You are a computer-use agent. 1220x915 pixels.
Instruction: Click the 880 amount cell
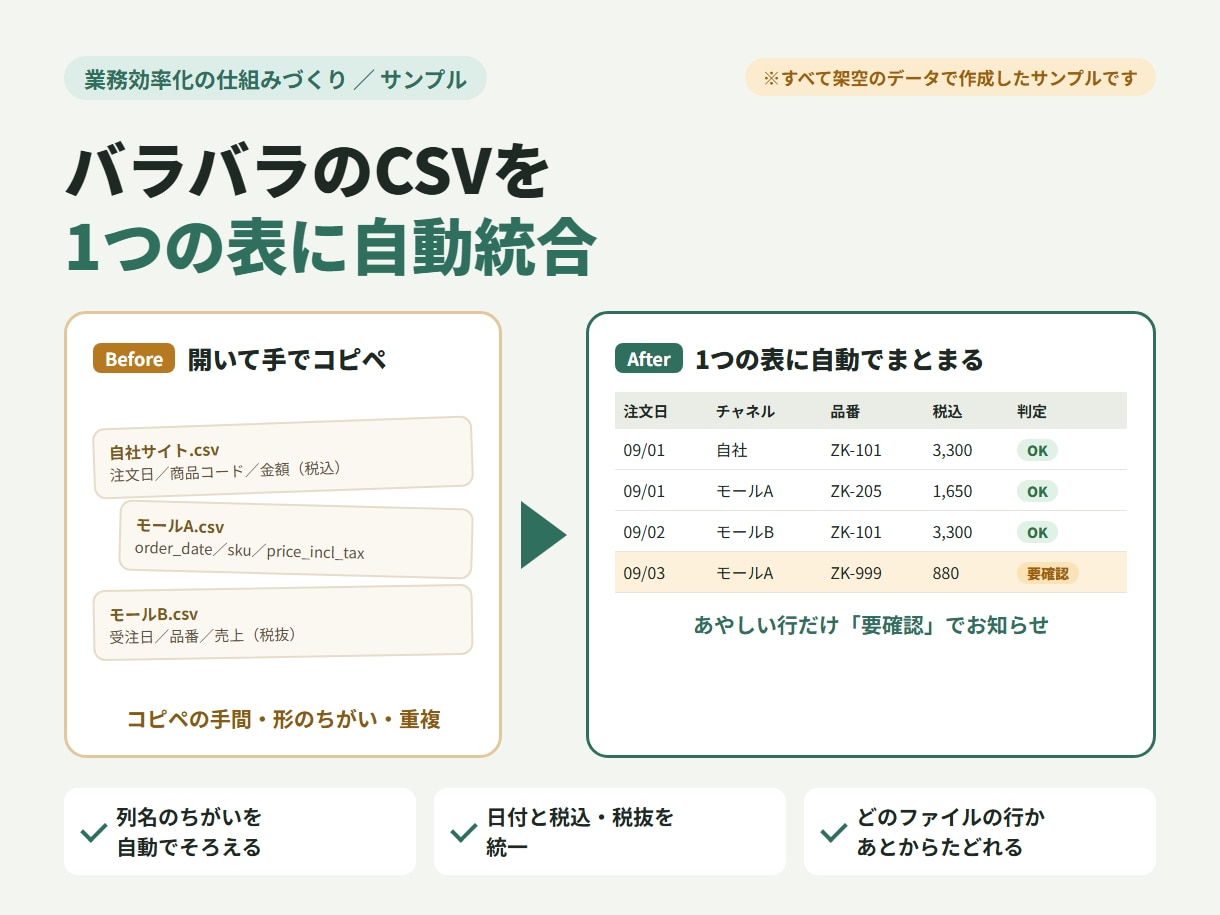(x=945, y=573)
